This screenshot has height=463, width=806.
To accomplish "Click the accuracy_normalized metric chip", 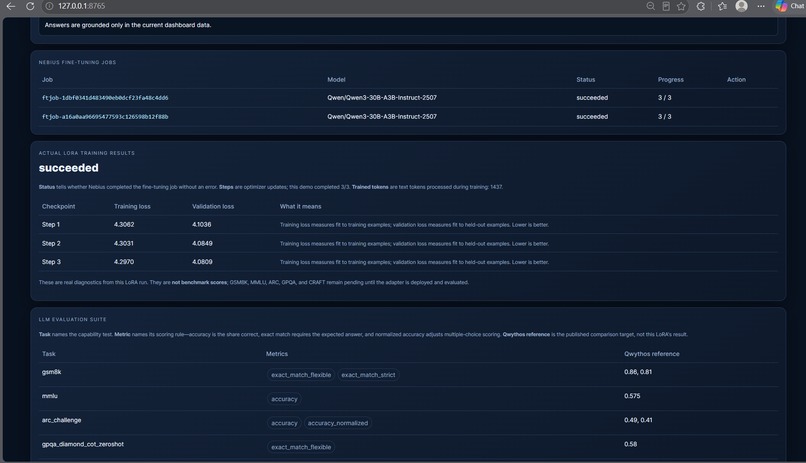I will click(x=338, y=423).
